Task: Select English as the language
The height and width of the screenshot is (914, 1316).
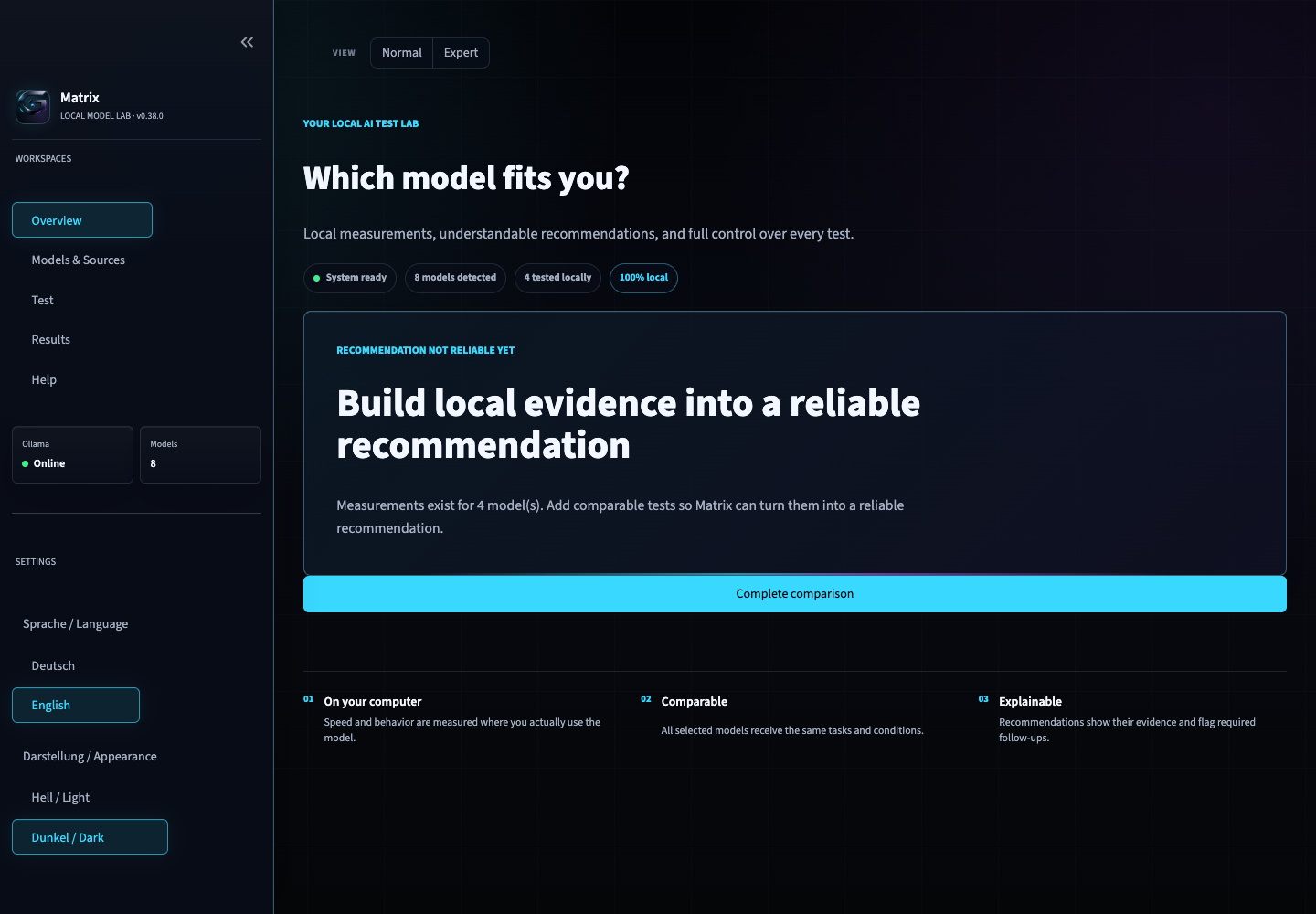Action: [x=76, y=706]
